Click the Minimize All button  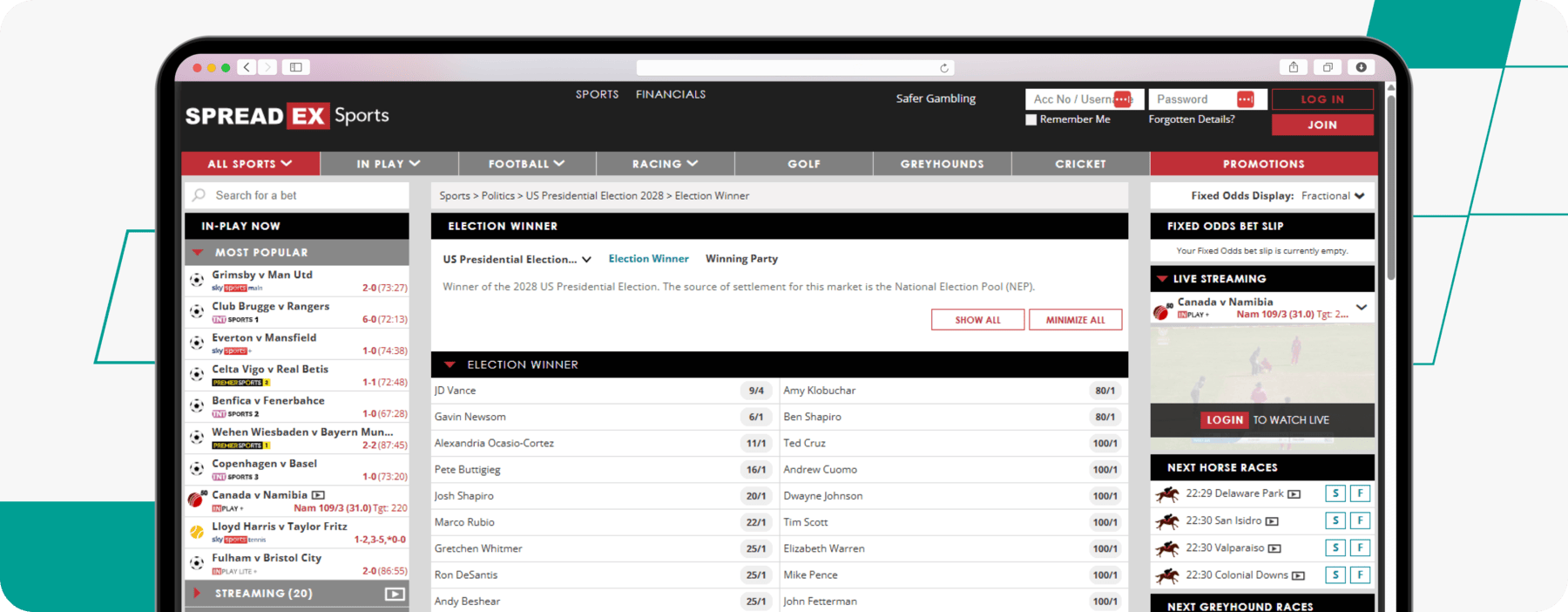1075,320
